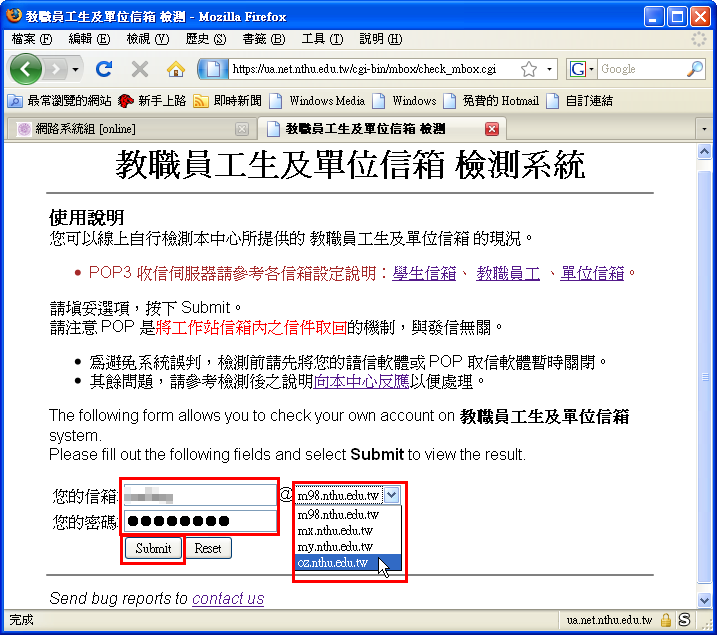Click the S icon in status bar
Screen dimensions: 717x635
tap(684, 620)
